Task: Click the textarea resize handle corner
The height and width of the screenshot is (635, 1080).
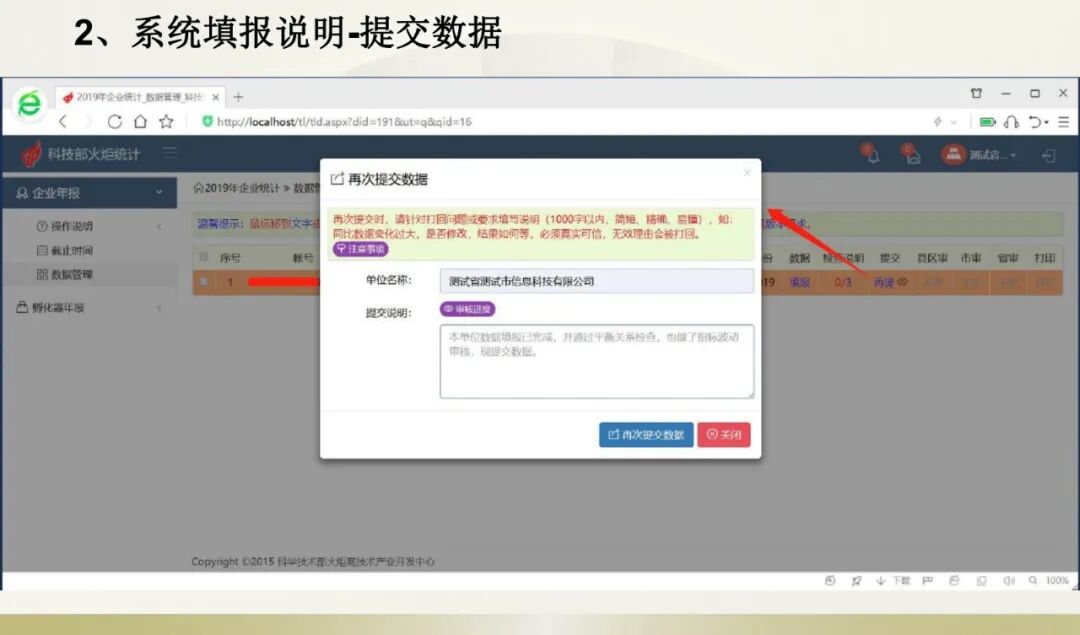Action: pyautogui.click(x=750, y=394)
